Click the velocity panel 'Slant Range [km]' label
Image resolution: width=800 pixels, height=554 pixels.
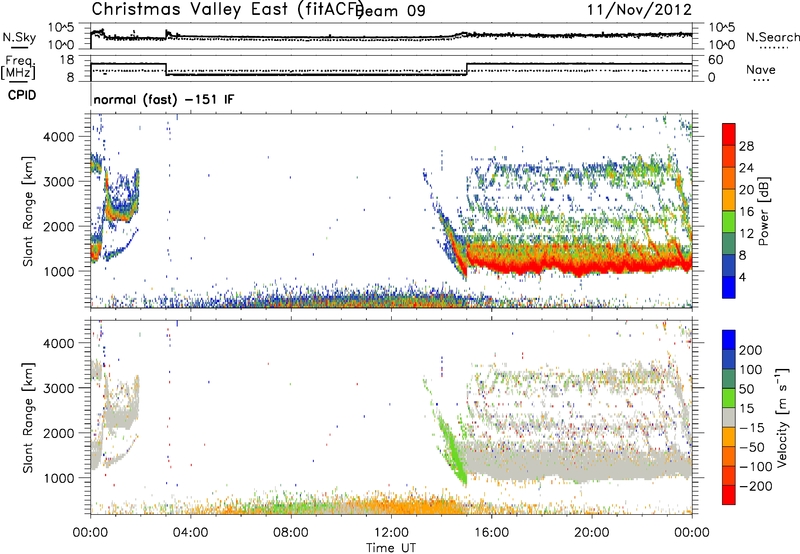tap(28, 418)
